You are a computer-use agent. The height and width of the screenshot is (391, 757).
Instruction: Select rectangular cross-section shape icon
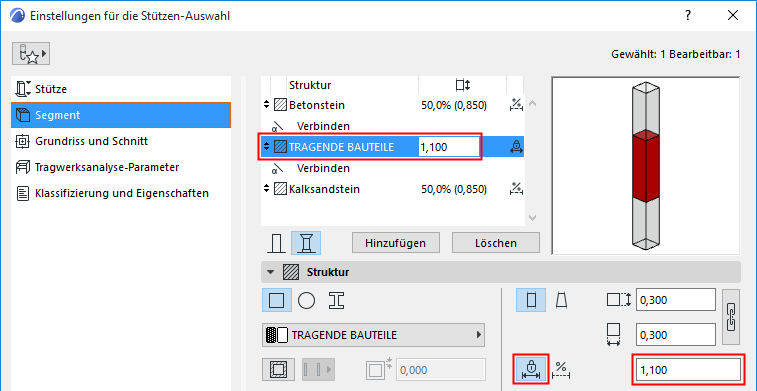[x=277, y=300]
